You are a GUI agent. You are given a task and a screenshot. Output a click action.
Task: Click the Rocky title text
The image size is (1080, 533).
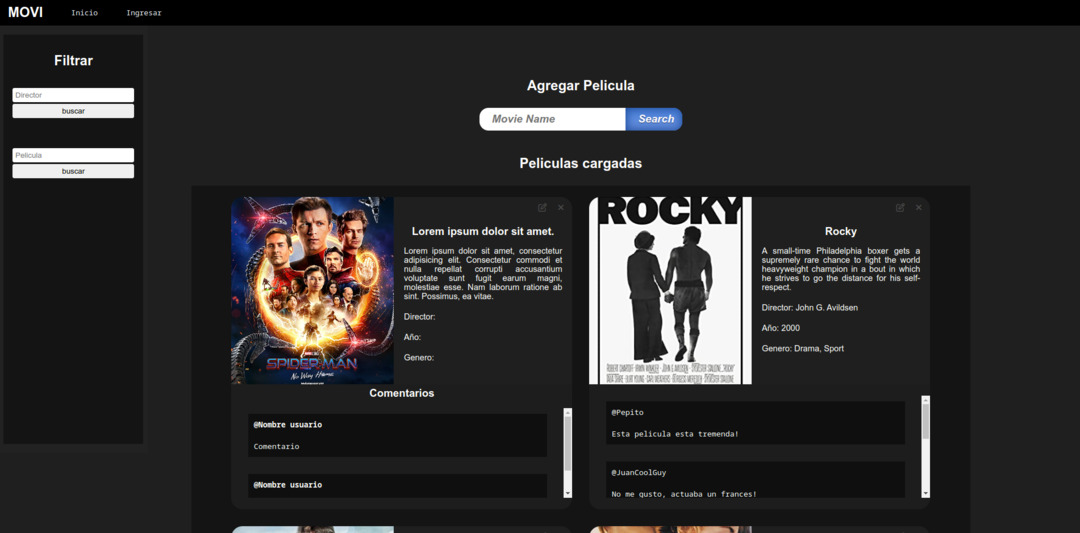coord(840,231)
